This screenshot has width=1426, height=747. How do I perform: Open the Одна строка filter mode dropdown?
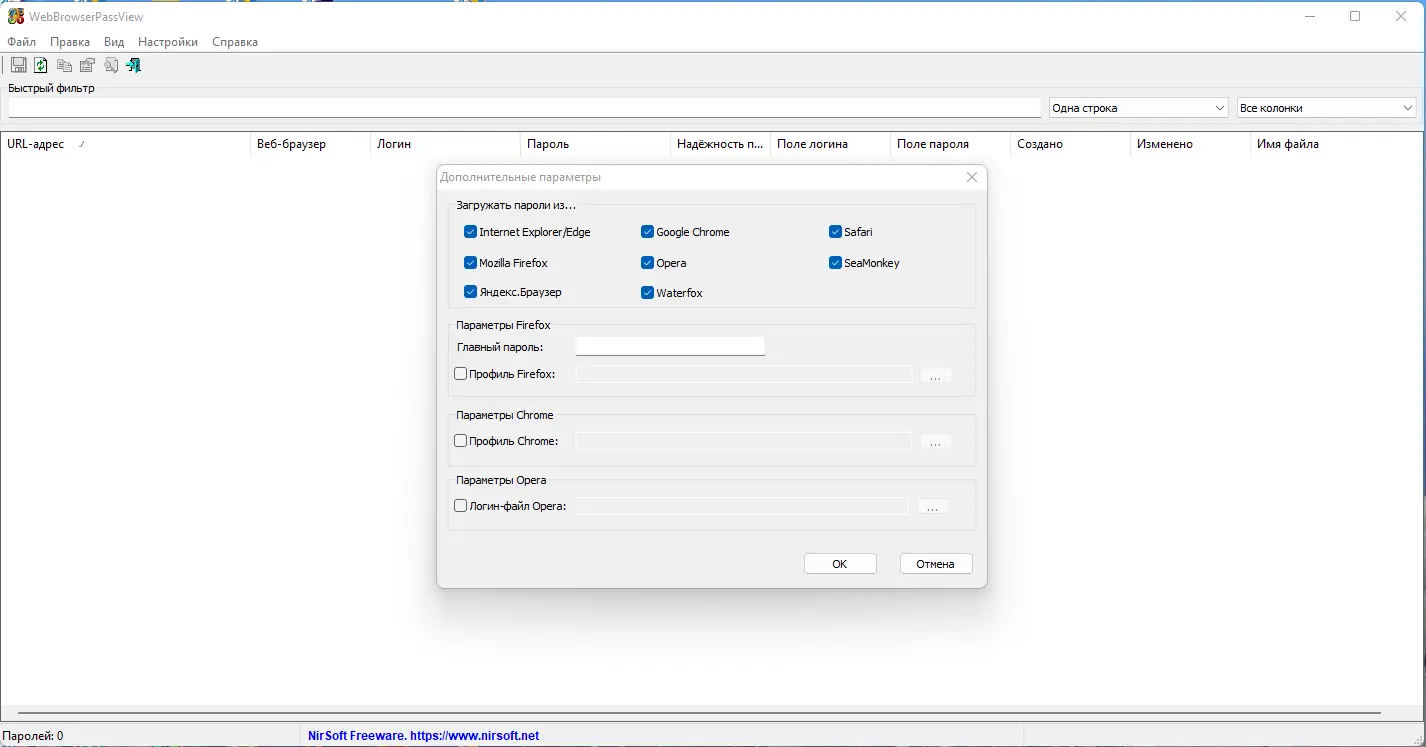coord(1138,108)
